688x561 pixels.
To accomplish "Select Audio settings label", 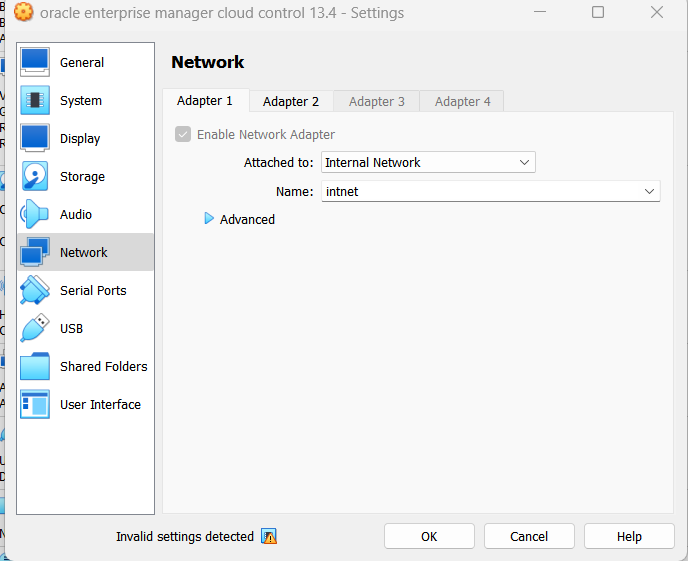I will (76, 214).
